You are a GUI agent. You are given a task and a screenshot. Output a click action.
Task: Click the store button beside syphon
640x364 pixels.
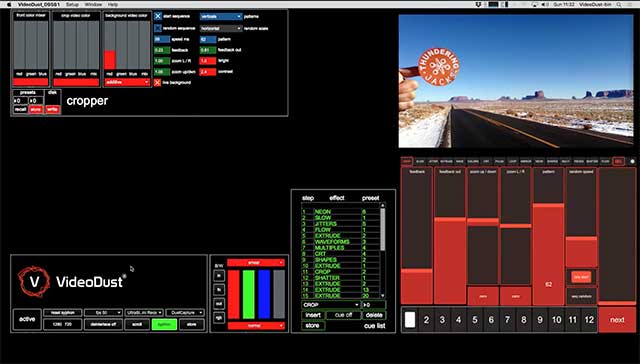(192, 324)
